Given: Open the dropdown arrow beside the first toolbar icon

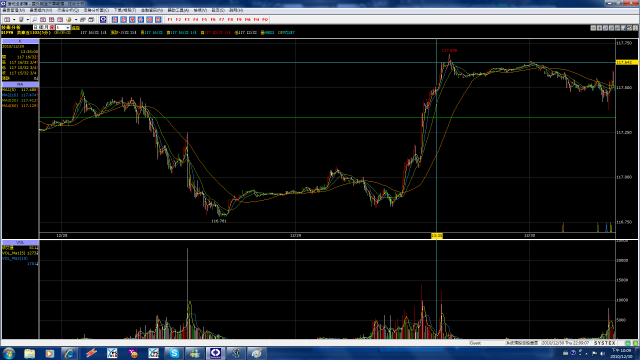Looking at the screenshot, I should tap(14, 19).
